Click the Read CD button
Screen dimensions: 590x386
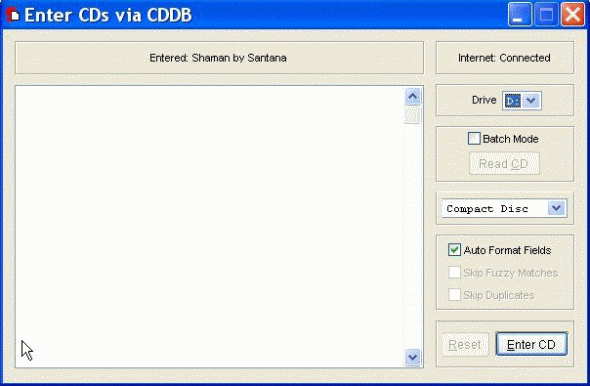(x=504, y=164)
